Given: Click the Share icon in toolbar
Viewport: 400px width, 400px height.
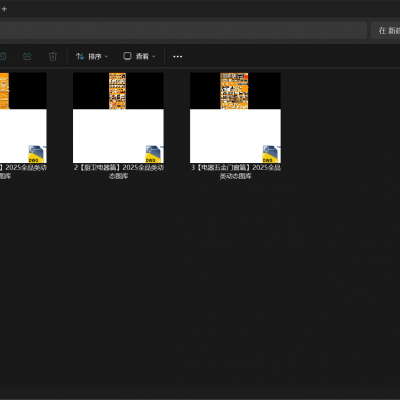Looking at the screenshot, I should 27,56.
